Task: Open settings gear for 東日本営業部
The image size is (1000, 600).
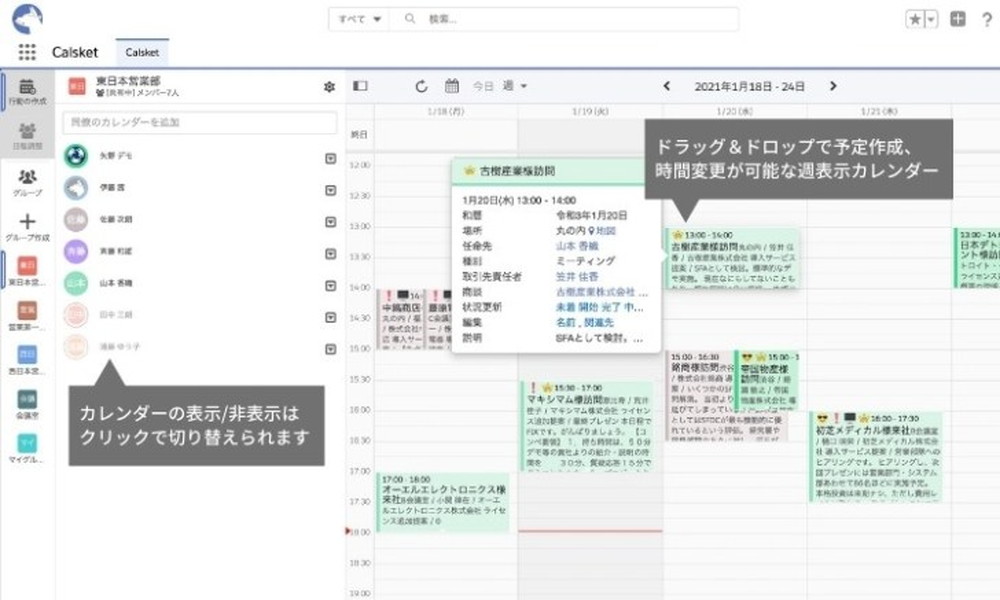Action: point(329,87)
